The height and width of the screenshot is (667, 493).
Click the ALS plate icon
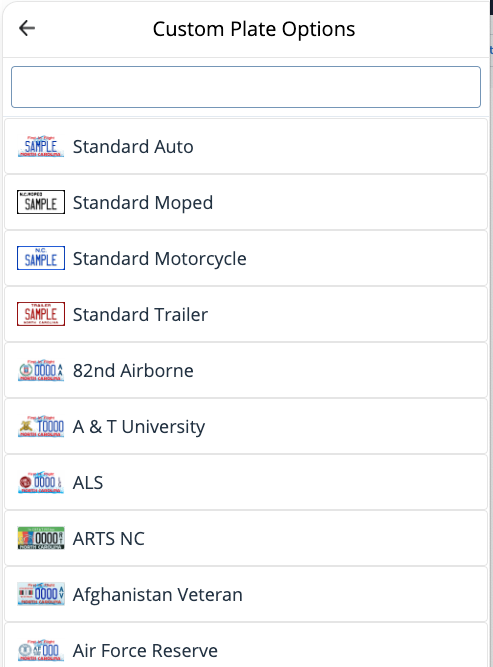41,482
